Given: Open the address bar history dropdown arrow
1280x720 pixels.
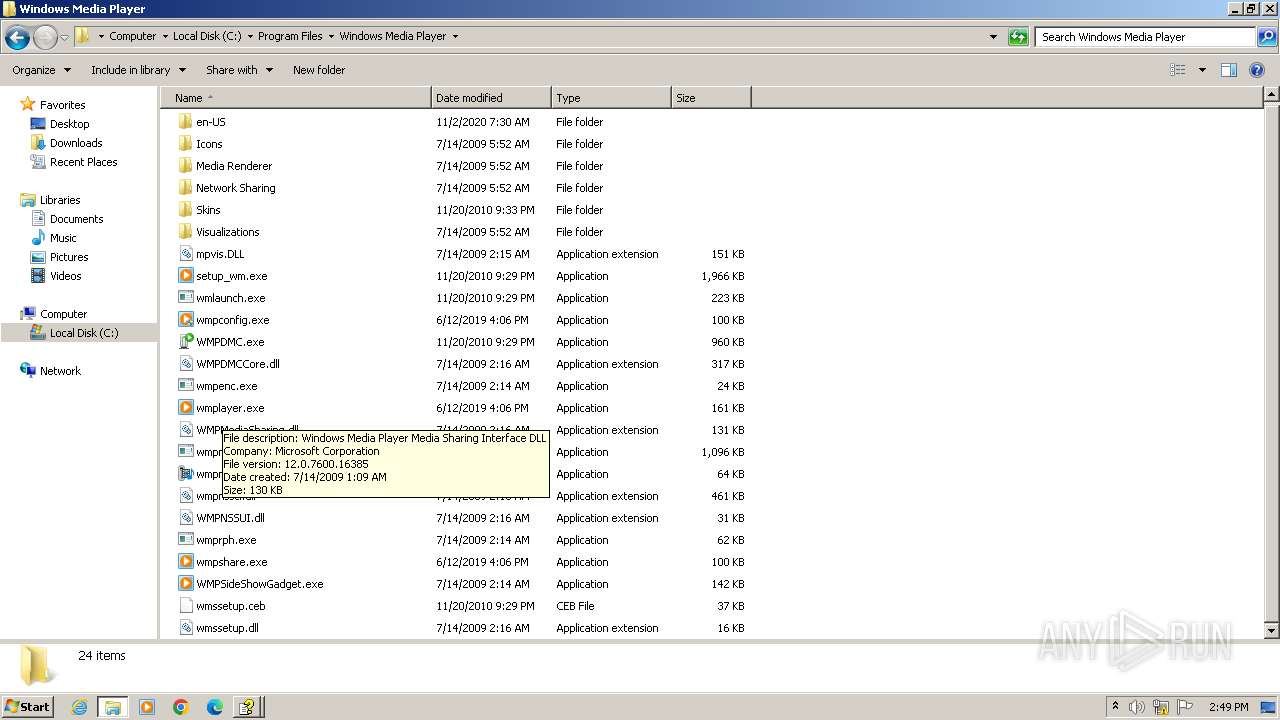Looking at the screenshot, I should (x=993, y=37).
